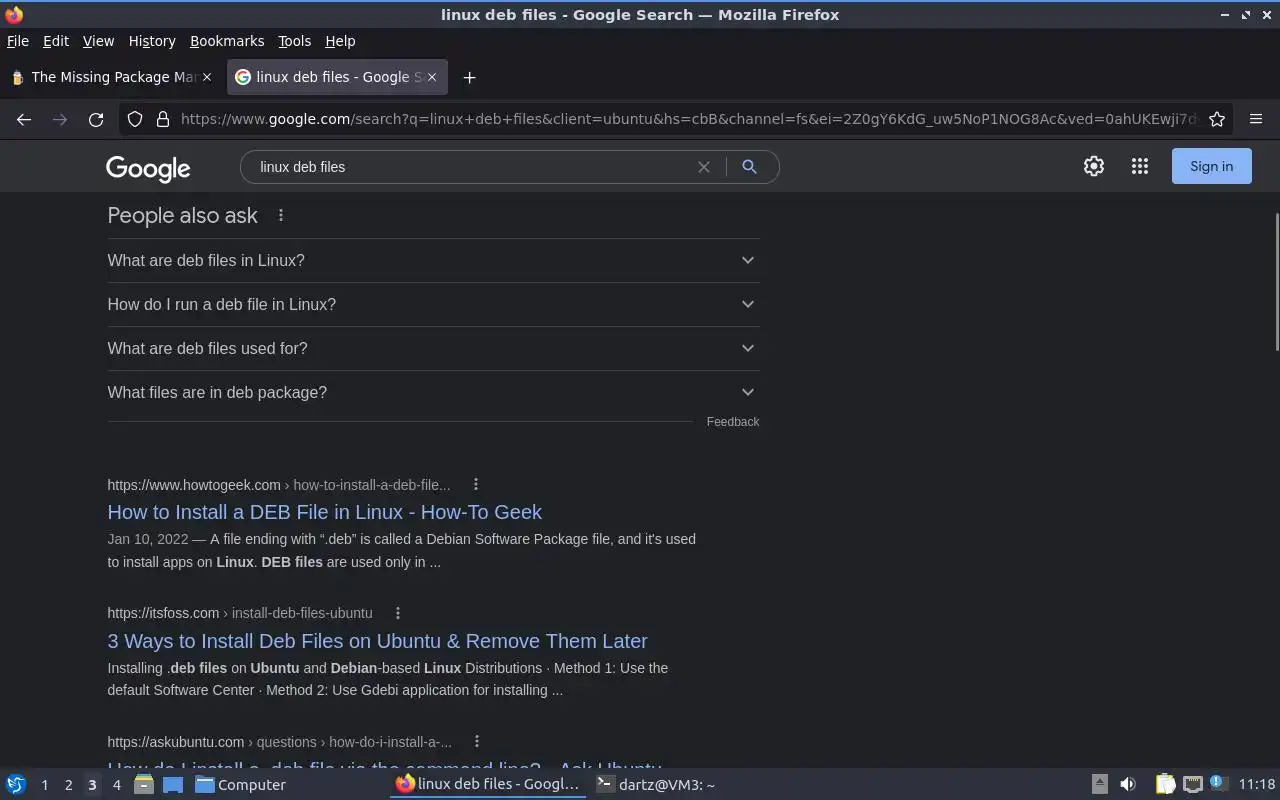This screenshot has width=1280, height=800.
Task: Switch to workspace 2
Action: 68,785
